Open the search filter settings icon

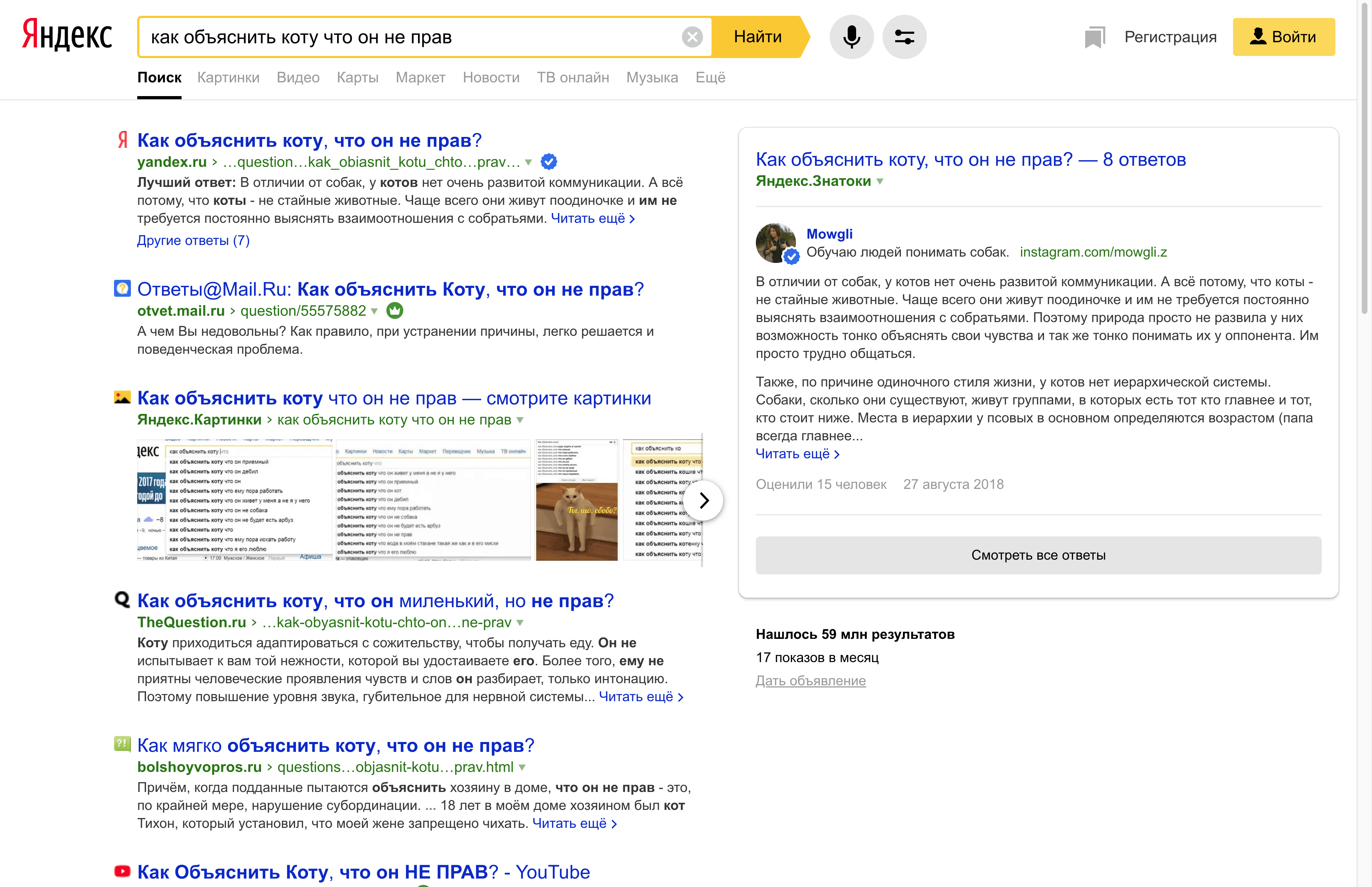pos(904,37)
